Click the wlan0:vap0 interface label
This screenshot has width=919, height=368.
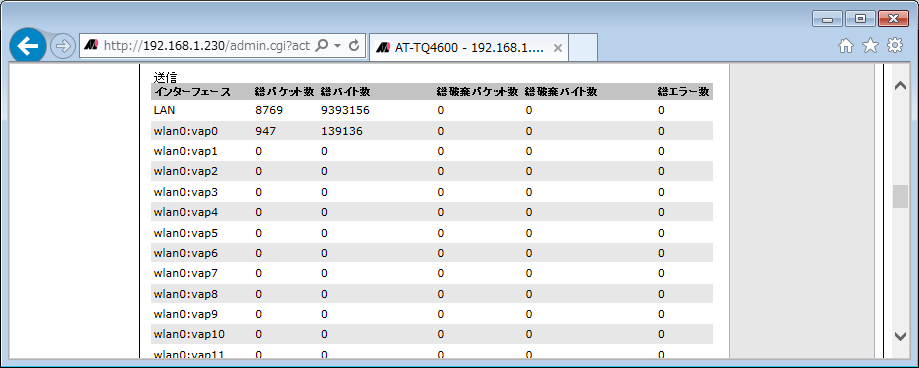(185, 131)
